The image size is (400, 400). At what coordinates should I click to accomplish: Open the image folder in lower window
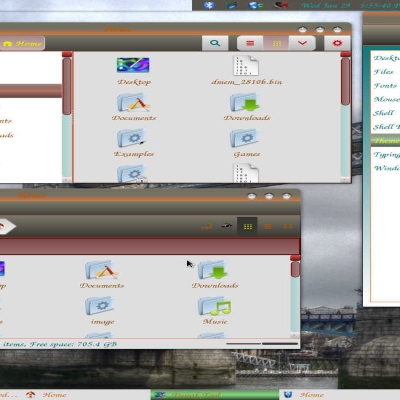click(x=102, y=311)
